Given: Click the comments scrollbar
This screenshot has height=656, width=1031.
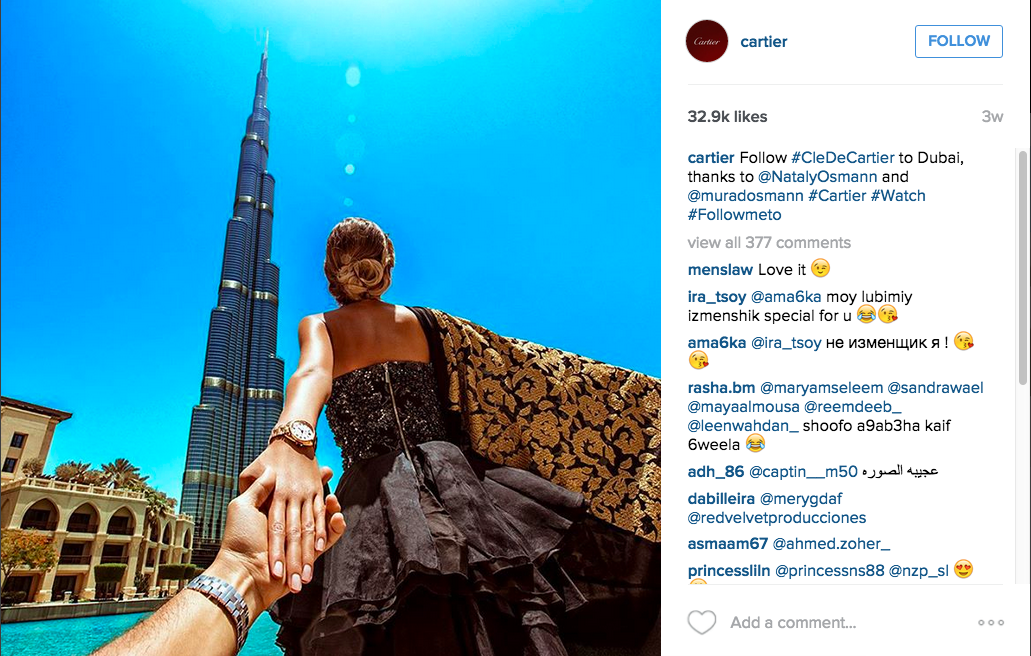Looking at the screenshot, I should pos(1022,268).
